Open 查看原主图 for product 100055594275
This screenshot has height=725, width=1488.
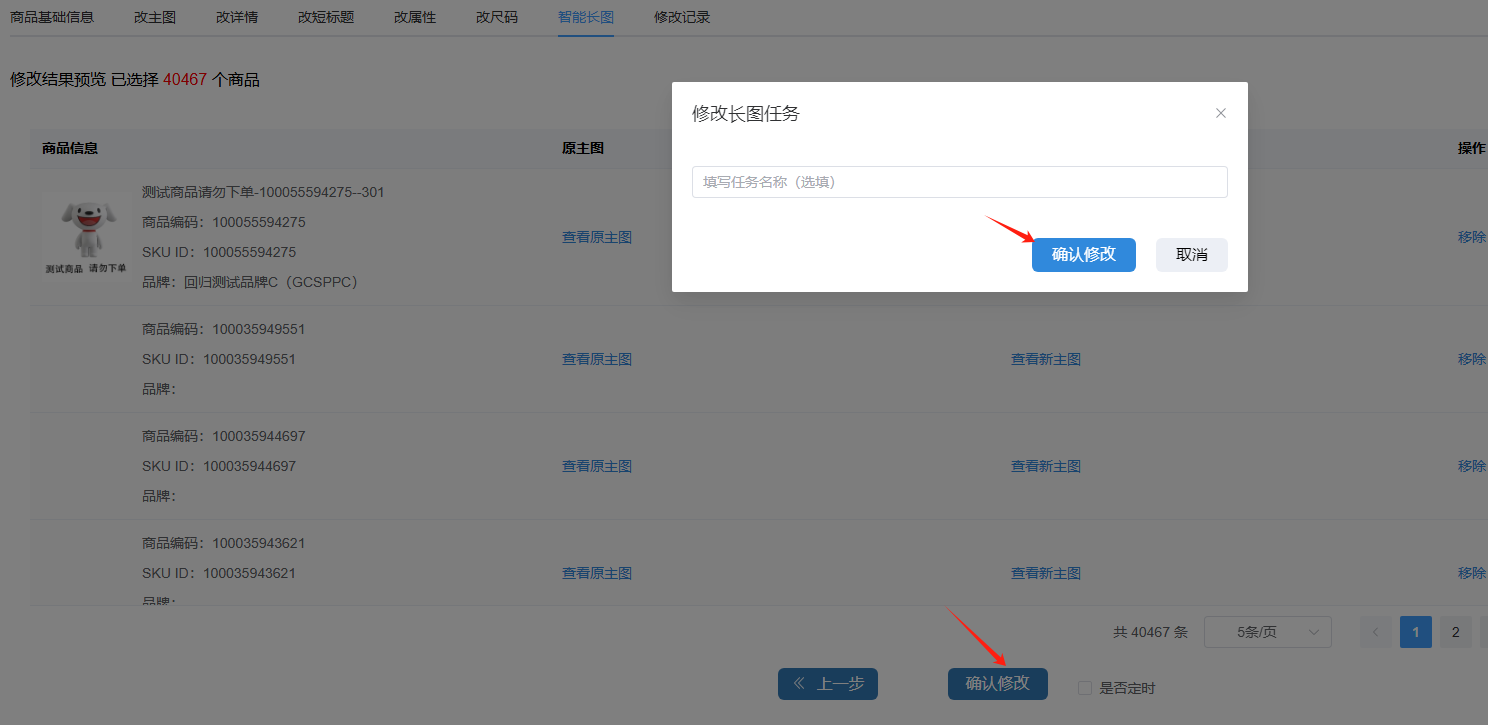[597, 237]
